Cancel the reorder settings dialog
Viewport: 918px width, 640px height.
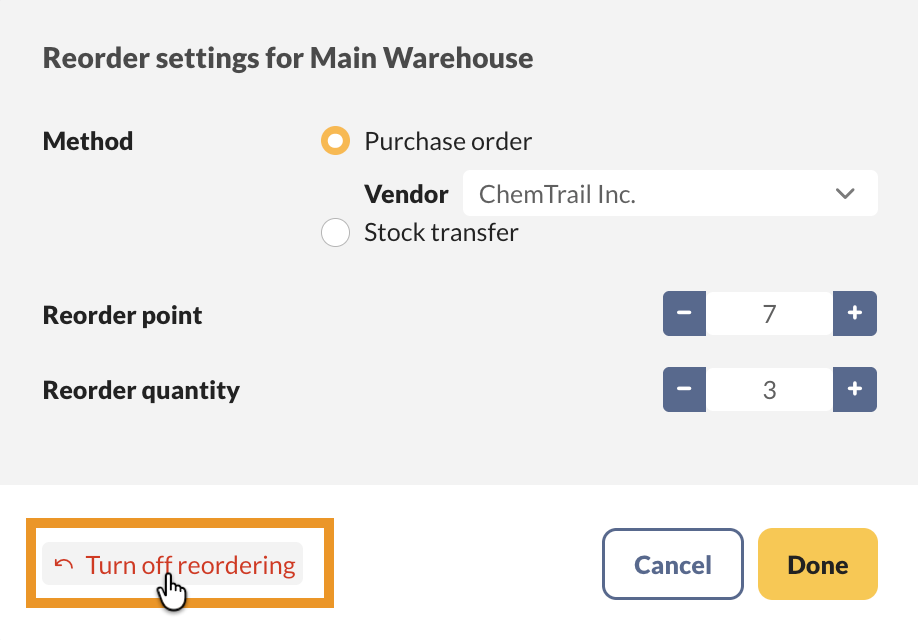(x=673, y=565)
